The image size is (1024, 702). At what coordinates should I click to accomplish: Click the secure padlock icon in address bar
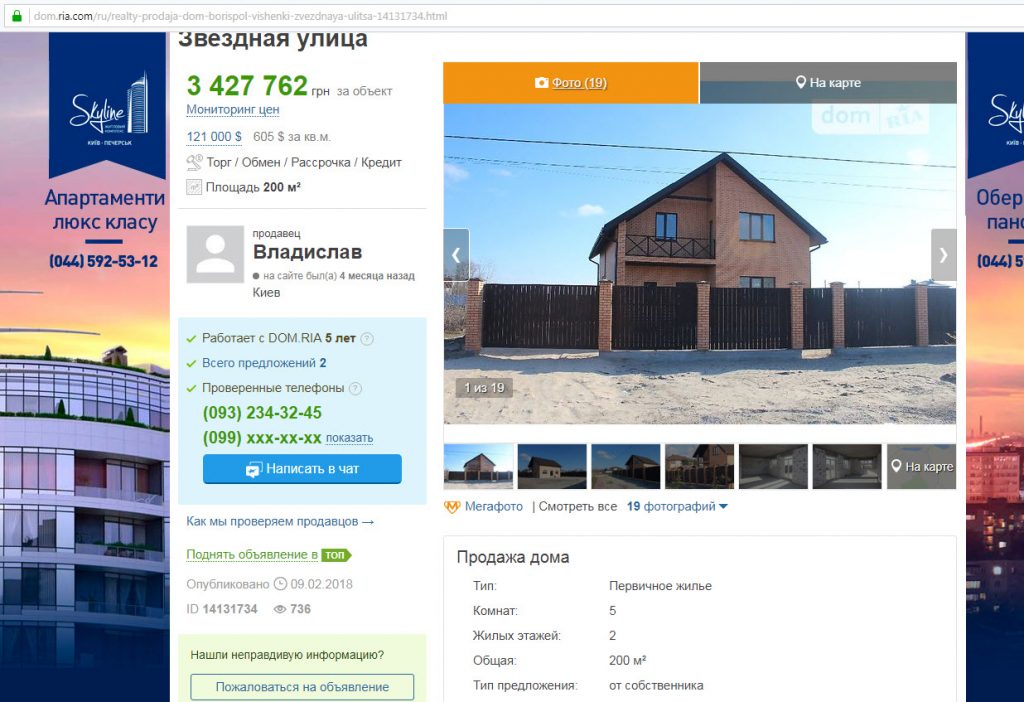click(x=17, y=16)
